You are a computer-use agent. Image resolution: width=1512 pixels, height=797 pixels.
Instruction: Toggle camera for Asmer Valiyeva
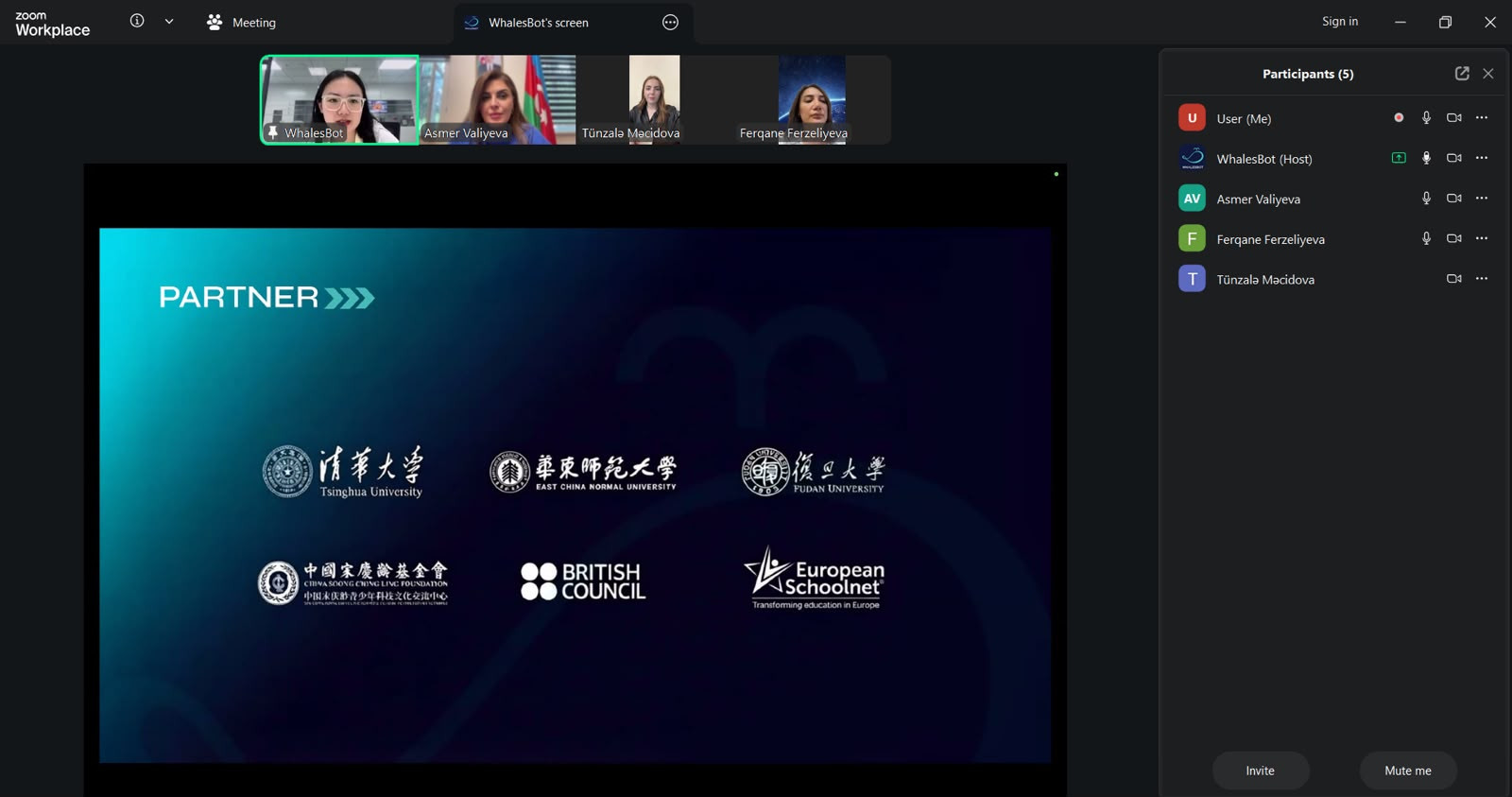1454,199
